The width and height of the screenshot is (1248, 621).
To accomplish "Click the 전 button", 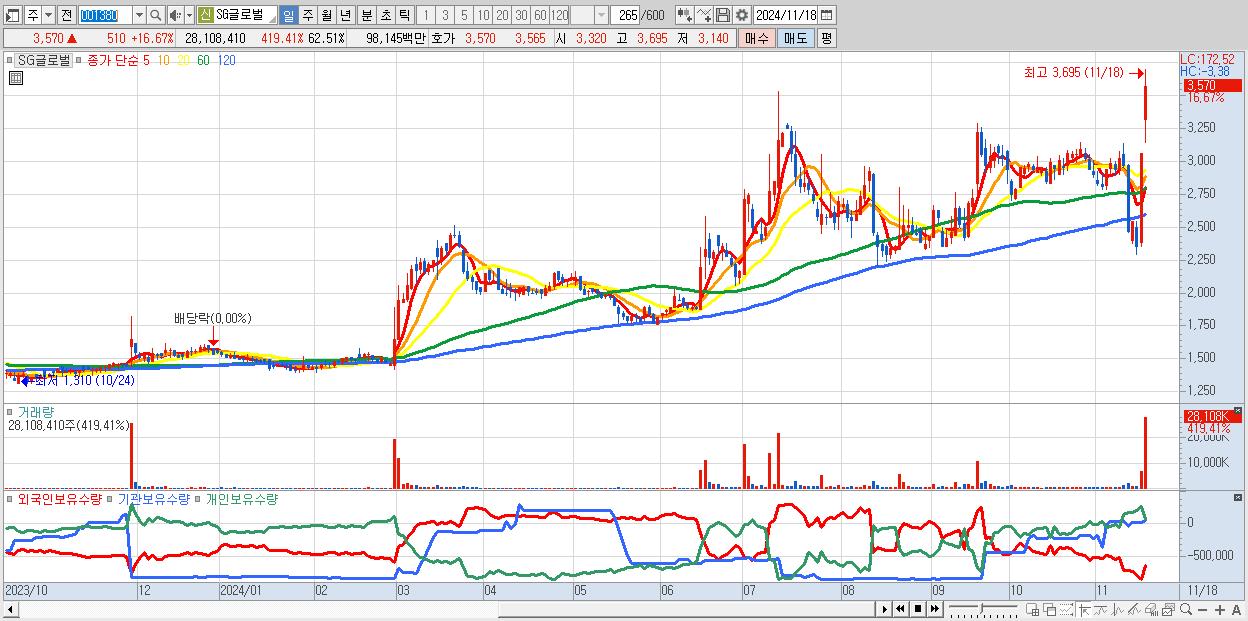I will [x=66, y=15].
